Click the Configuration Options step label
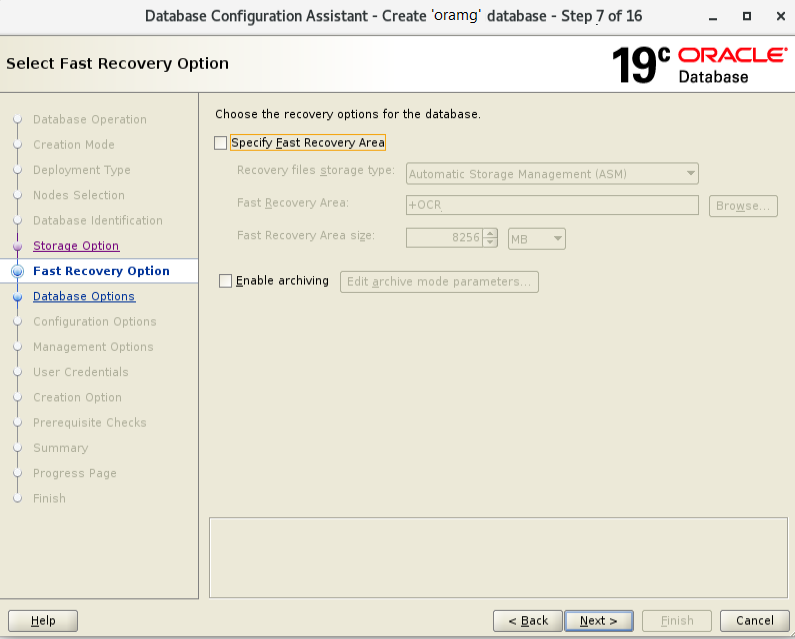 (x=95, y=322)
